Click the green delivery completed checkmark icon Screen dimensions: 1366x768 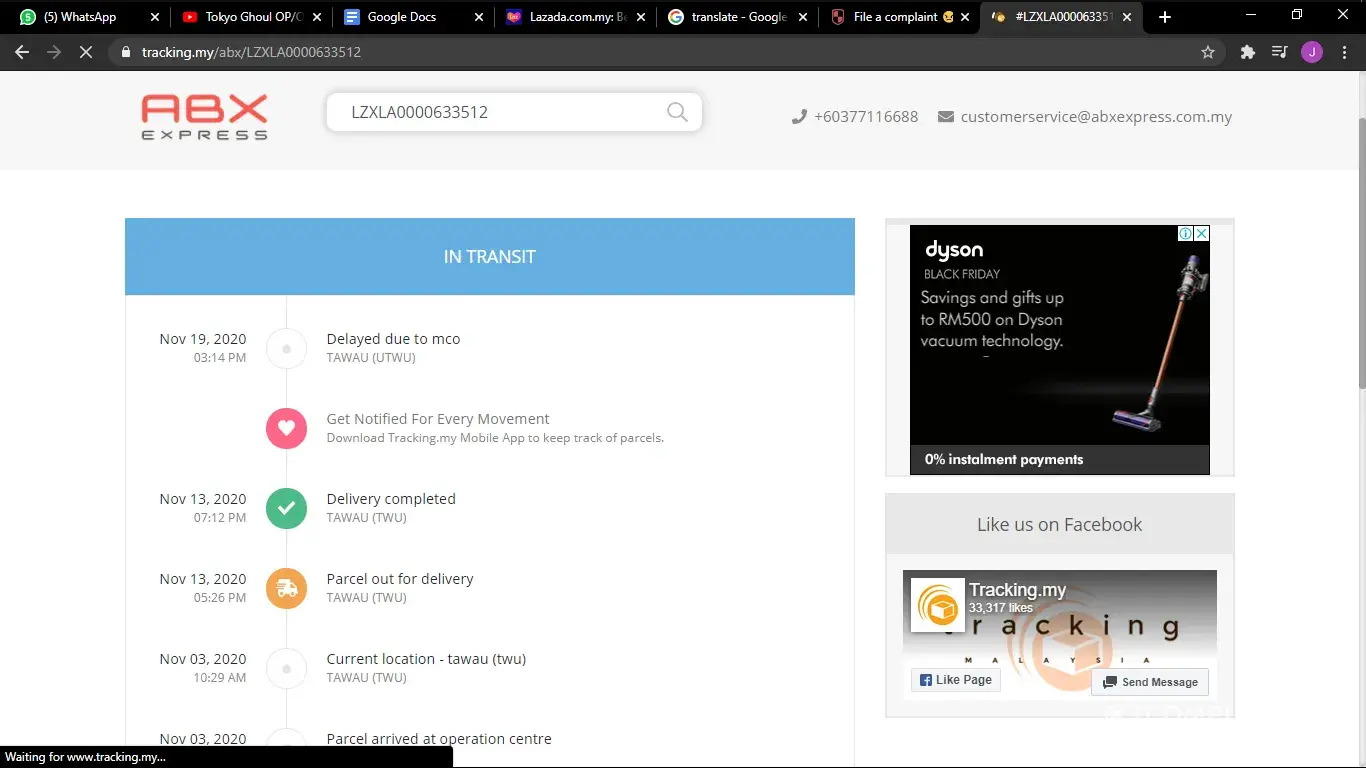coord(286,508)
